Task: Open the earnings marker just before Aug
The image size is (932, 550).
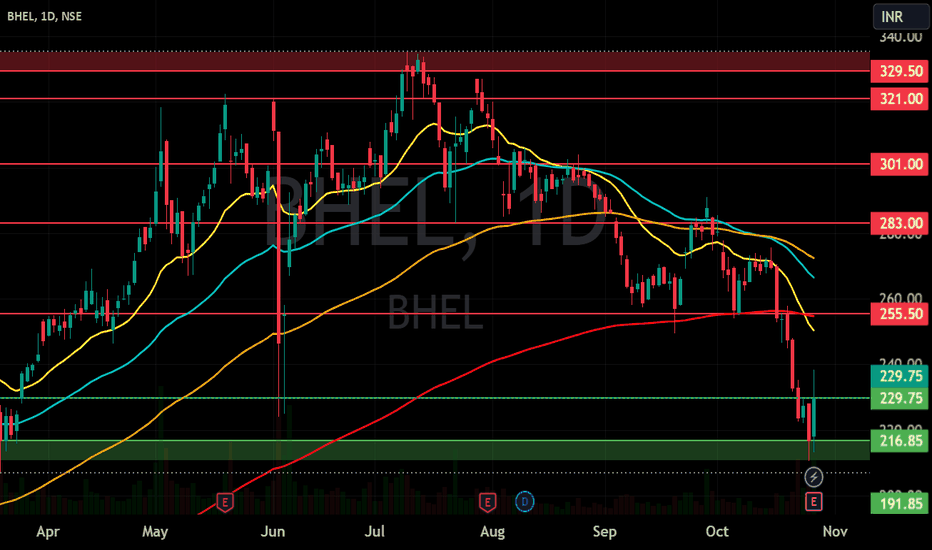Action: [x=487, y=502]
